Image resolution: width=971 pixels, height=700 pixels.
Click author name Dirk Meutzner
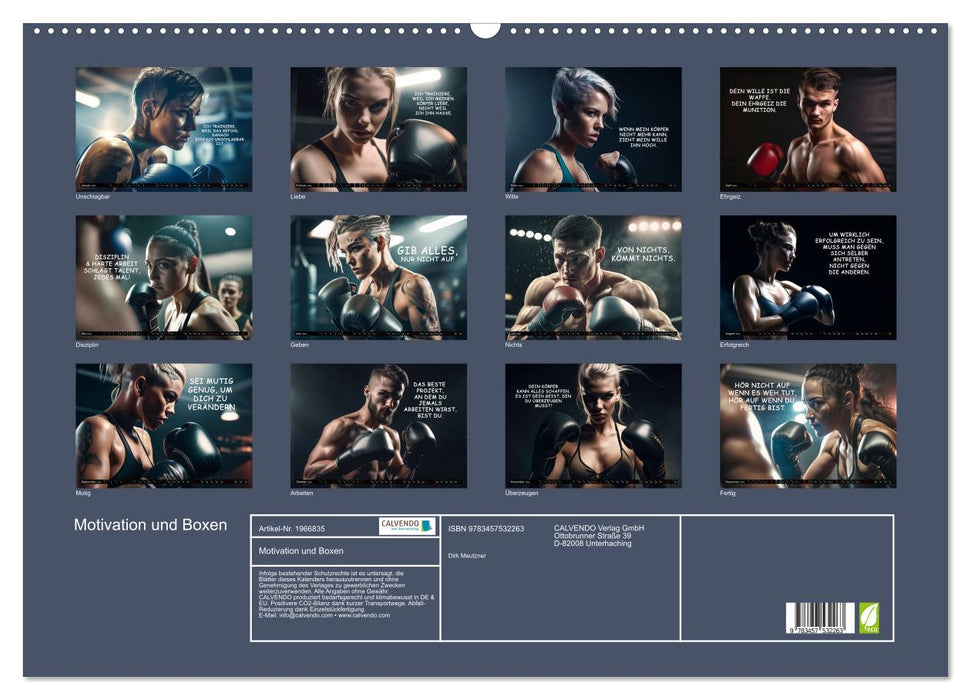point(467,555)
